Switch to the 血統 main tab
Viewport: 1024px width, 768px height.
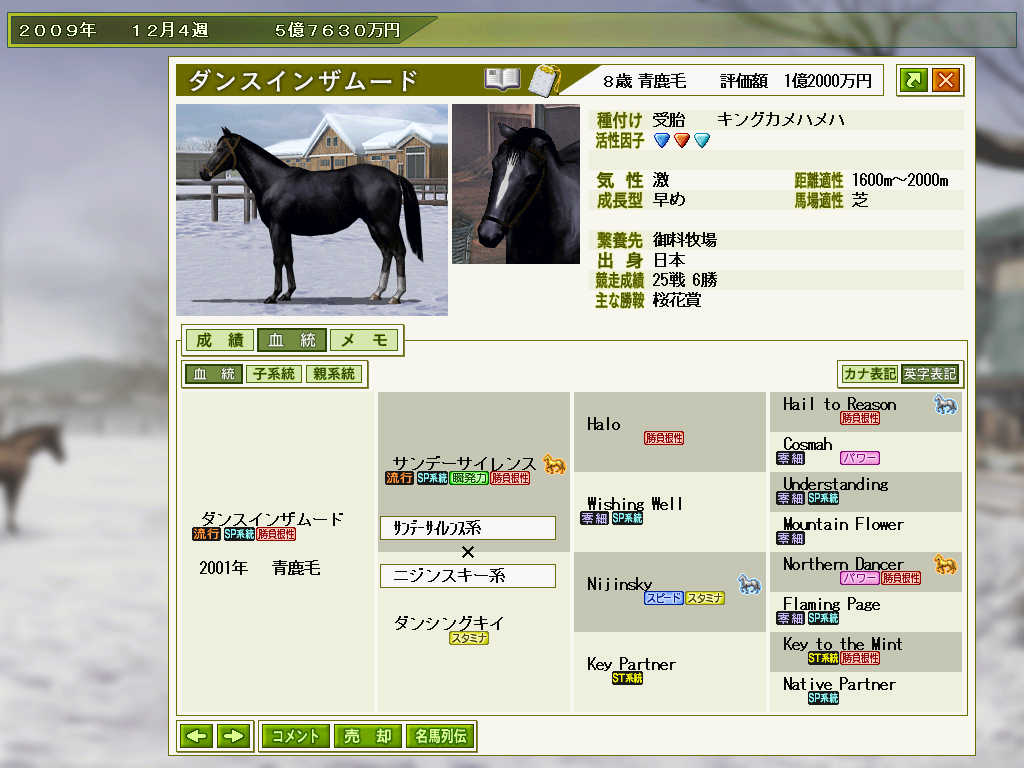291,340
